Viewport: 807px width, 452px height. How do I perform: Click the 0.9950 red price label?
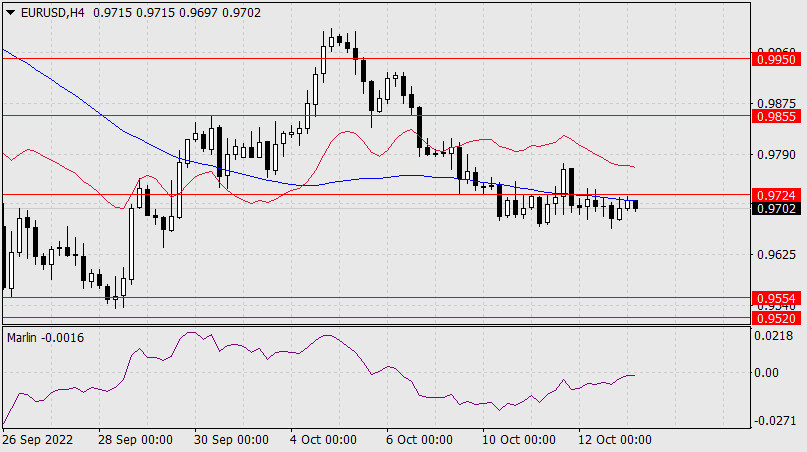click(777, 60)
